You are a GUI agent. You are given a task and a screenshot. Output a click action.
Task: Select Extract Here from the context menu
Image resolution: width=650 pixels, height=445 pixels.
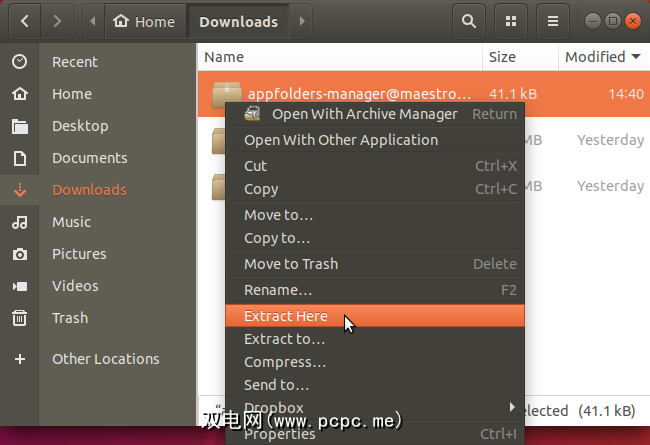click(286, 316)
